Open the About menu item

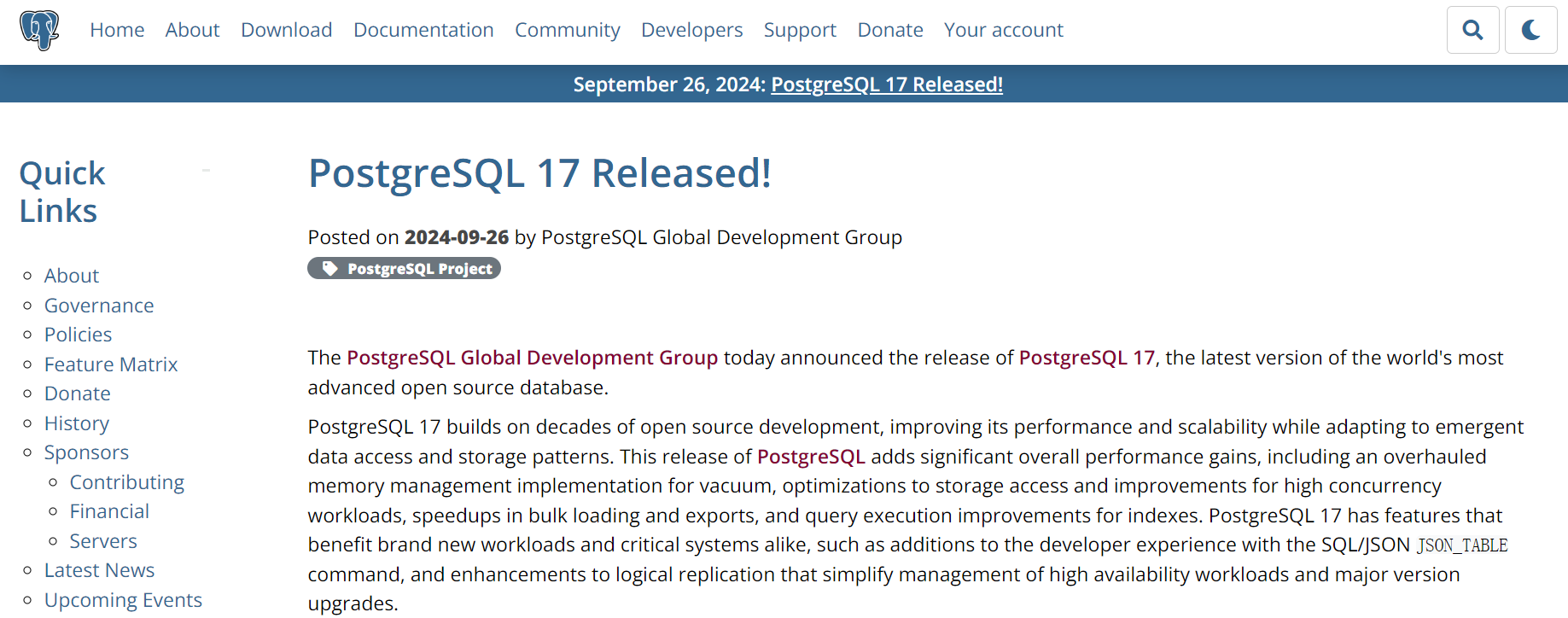click(192, 30)
